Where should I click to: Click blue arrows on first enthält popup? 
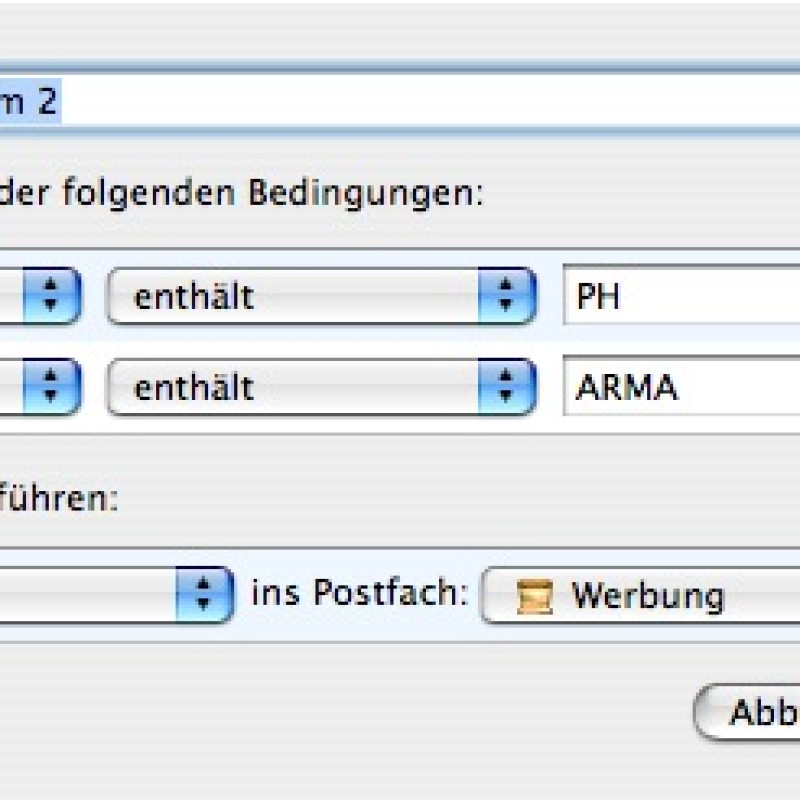[x=507, y=296]
